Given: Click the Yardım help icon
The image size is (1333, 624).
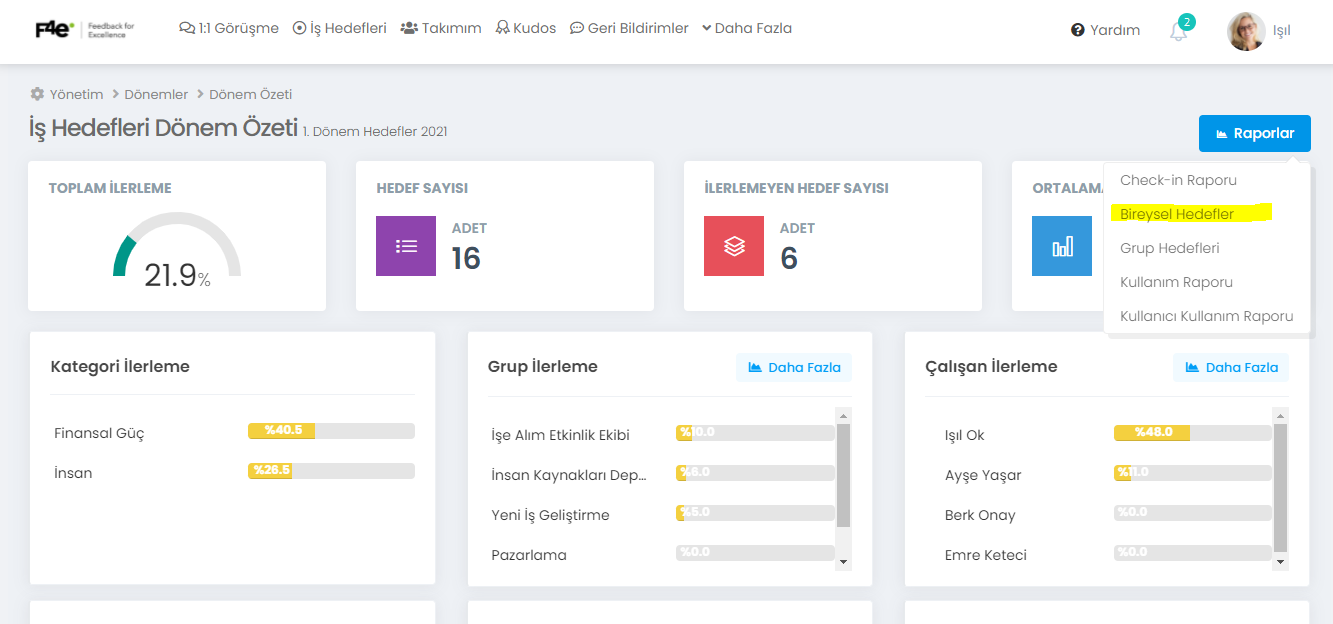Looking at the screenshot, I should (1077, 30).
